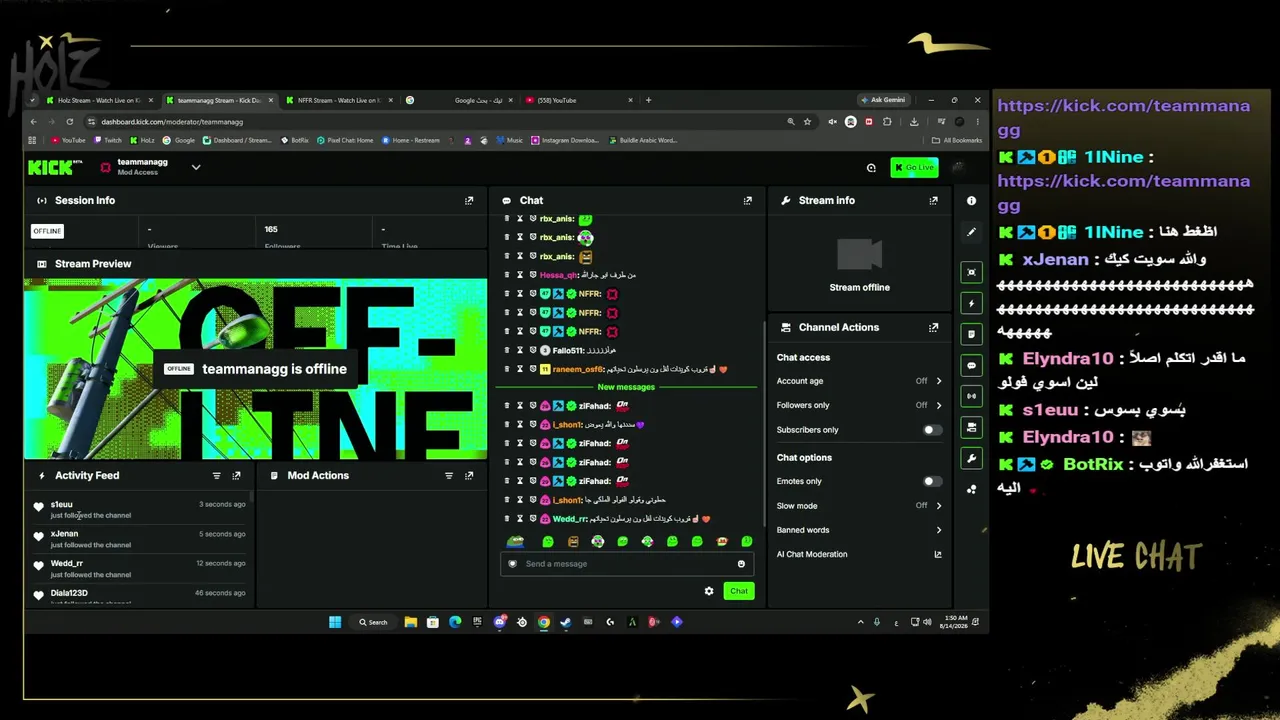Click the Windows taskbar Search box
Viewport: 1280px width, 720px height.
pos(373,622)
